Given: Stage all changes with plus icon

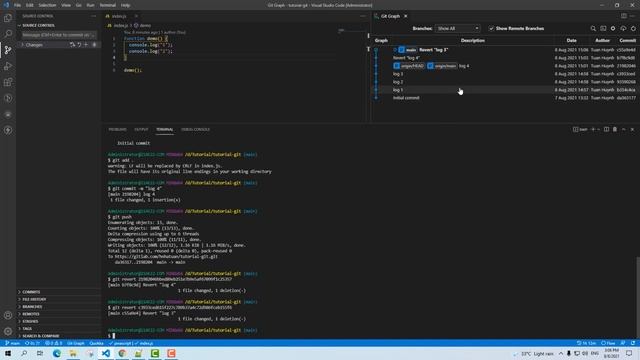Looking at the screenshot, I should [86, 44].
